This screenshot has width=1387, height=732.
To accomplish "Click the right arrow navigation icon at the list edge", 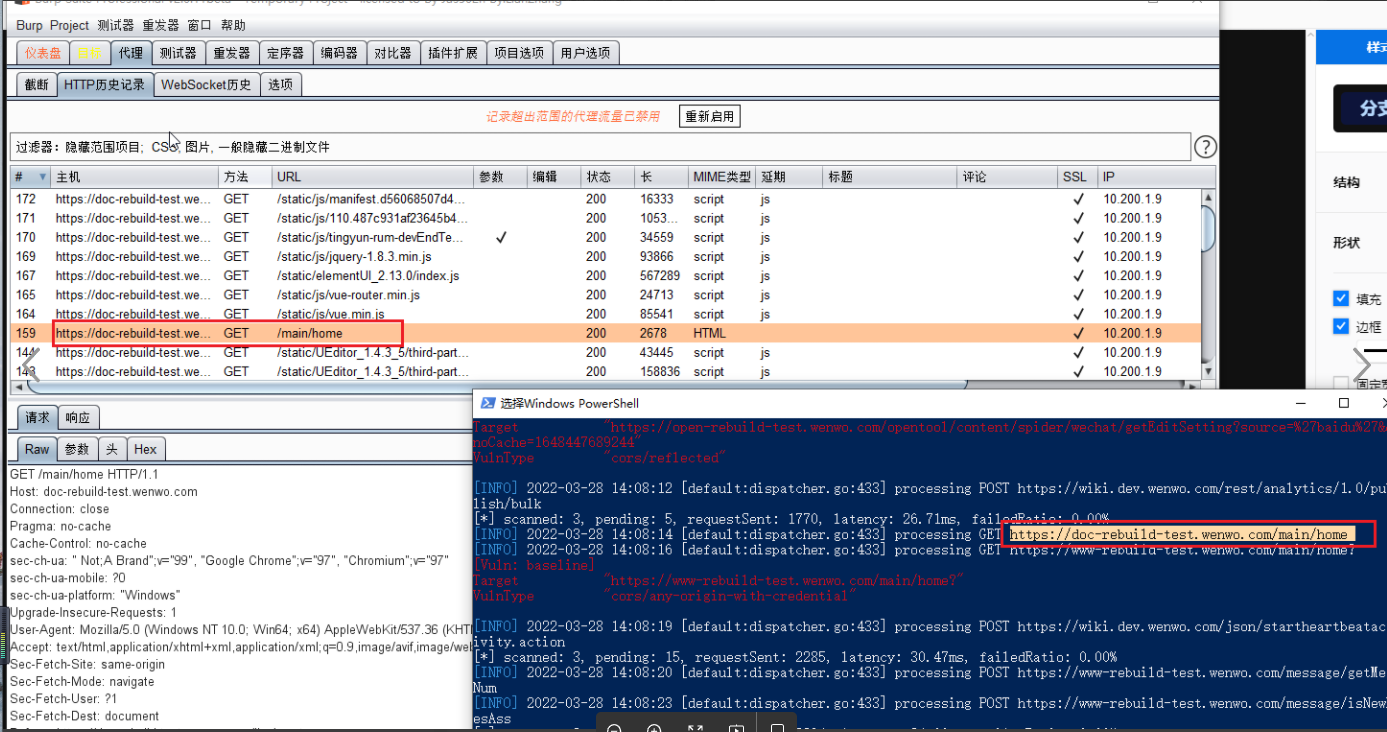I will [x=1361, y=365].
